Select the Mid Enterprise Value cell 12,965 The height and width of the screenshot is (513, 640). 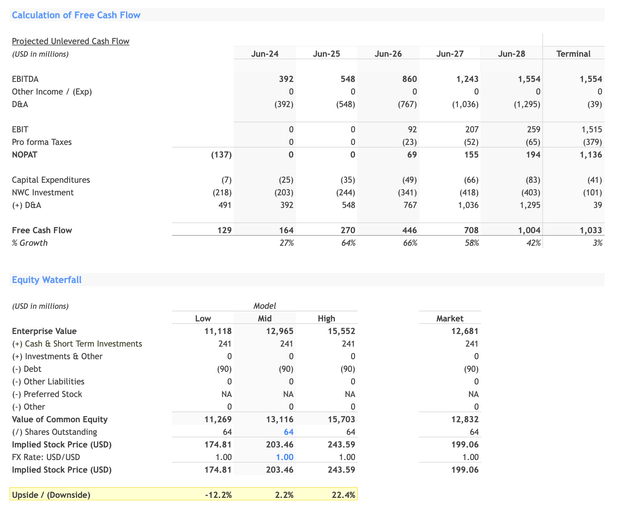(x=279, y=331)
